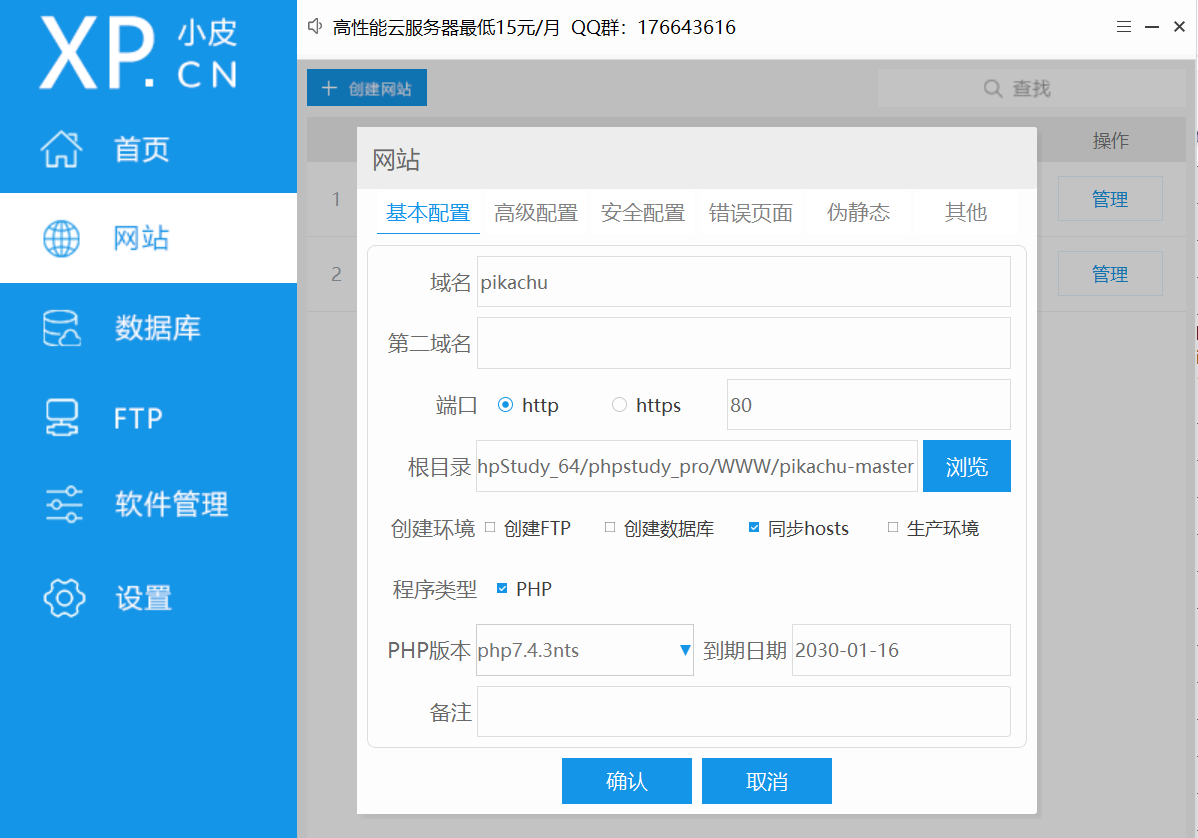Uncheck the 同步hosts checkbox

pos(754,527)
